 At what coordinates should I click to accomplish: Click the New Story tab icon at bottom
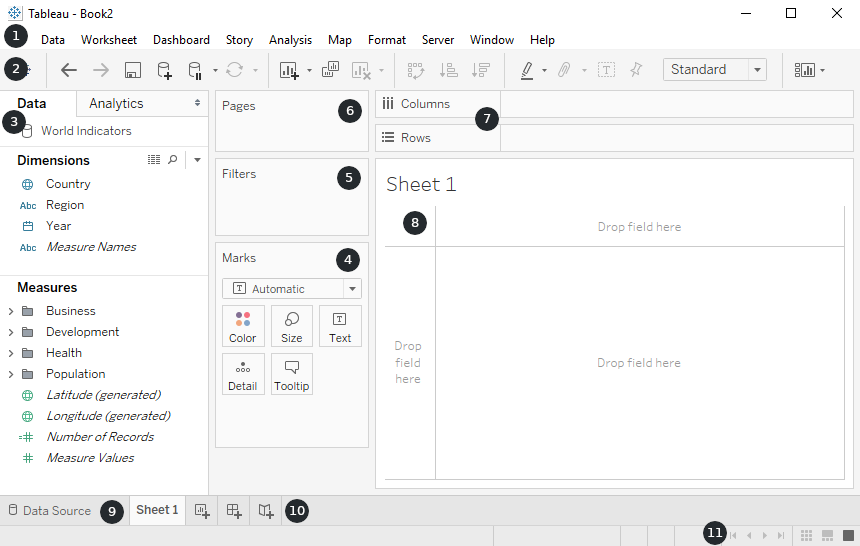pyautogui.click(x=266, y=511)
